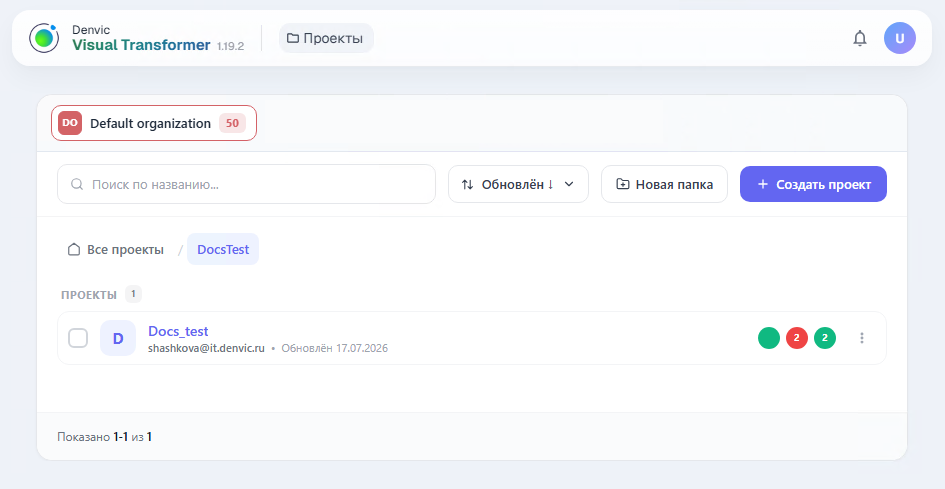945x489 pixels.
Task: Open the Docs_test project link
Action: tap(178, 331)
